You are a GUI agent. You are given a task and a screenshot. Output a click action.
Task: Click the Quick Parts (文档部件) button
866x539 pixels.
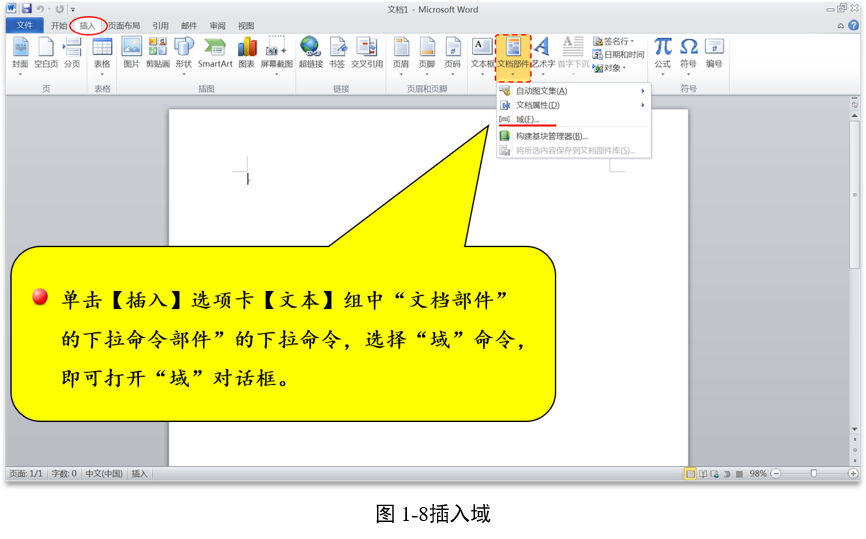click(x=513, y=57)
